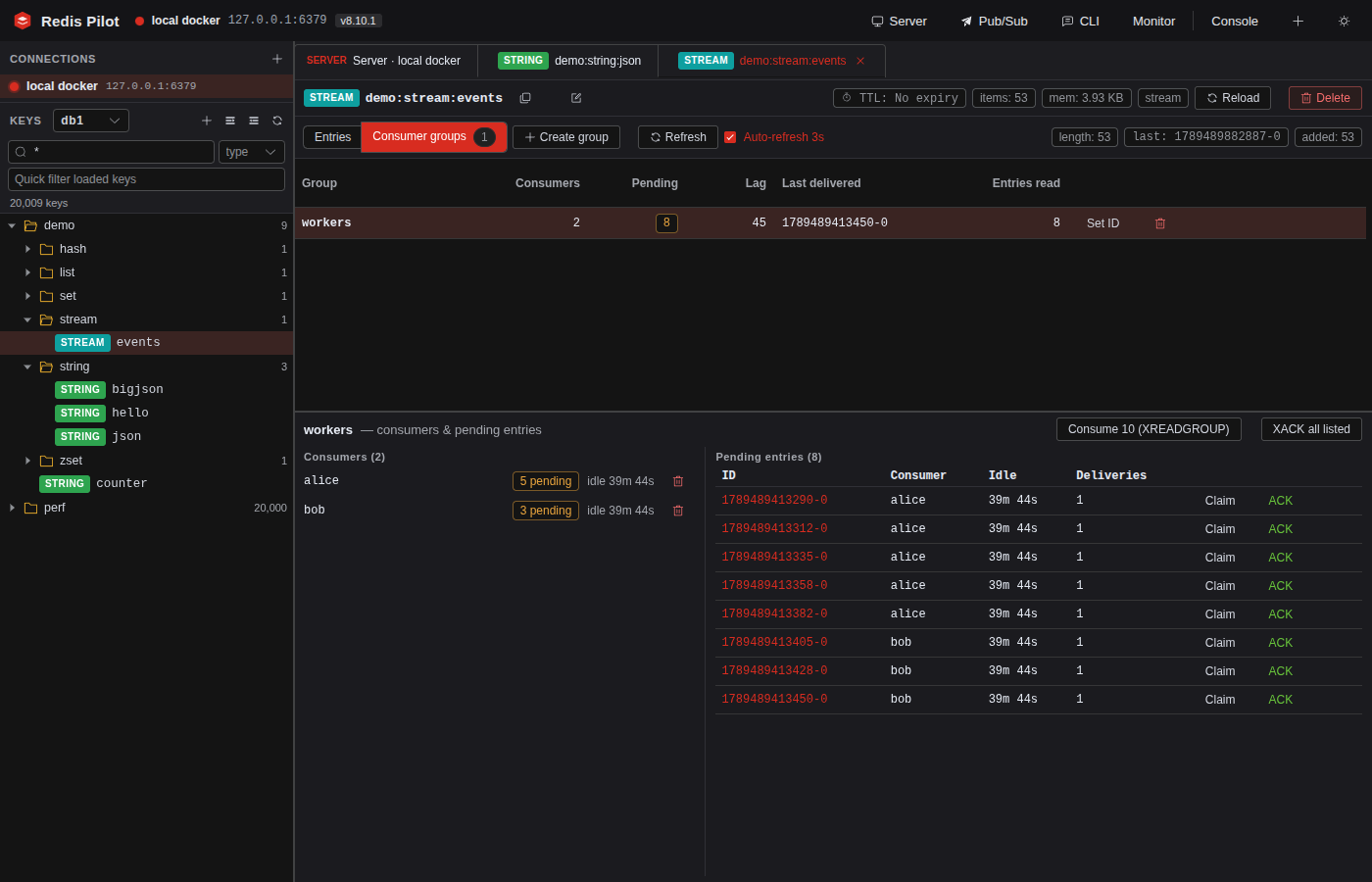The image size is (1372, 882).
Task: Claim pending entry 1789489413405-0
Action: 1220,643
